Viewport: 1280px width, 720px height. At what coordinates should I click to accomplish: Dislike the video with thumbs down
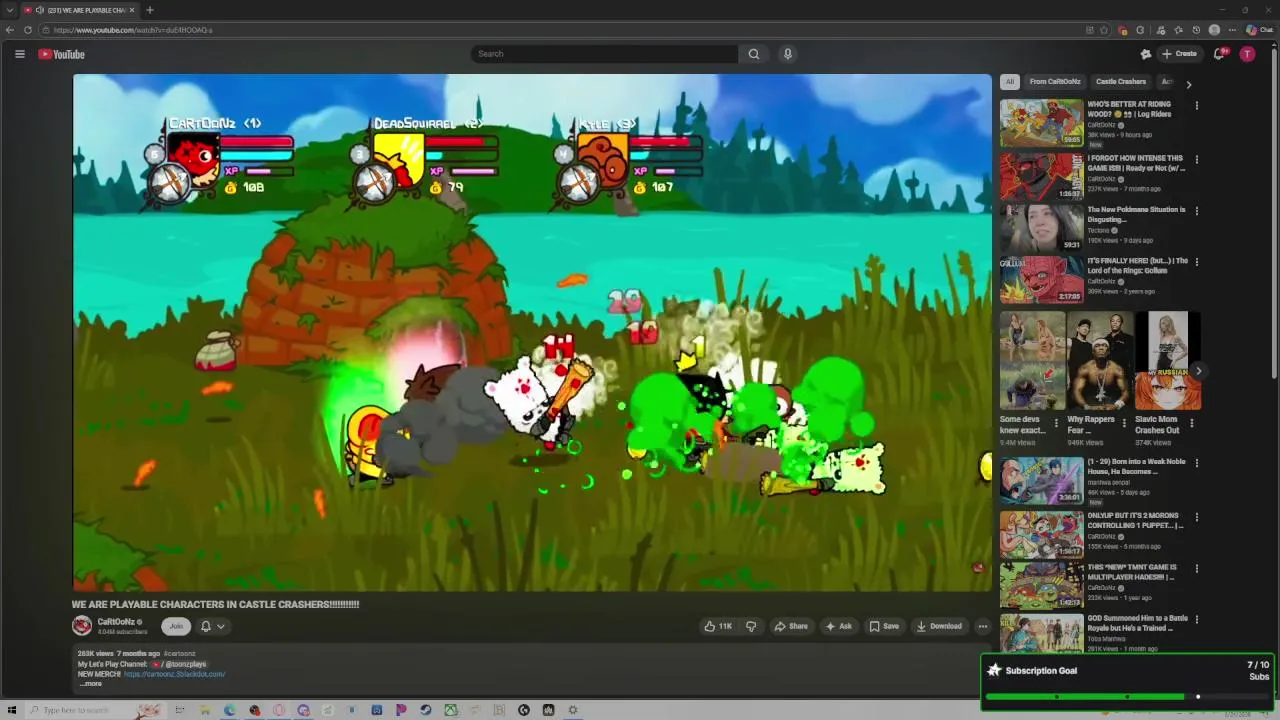click(751, 626)
